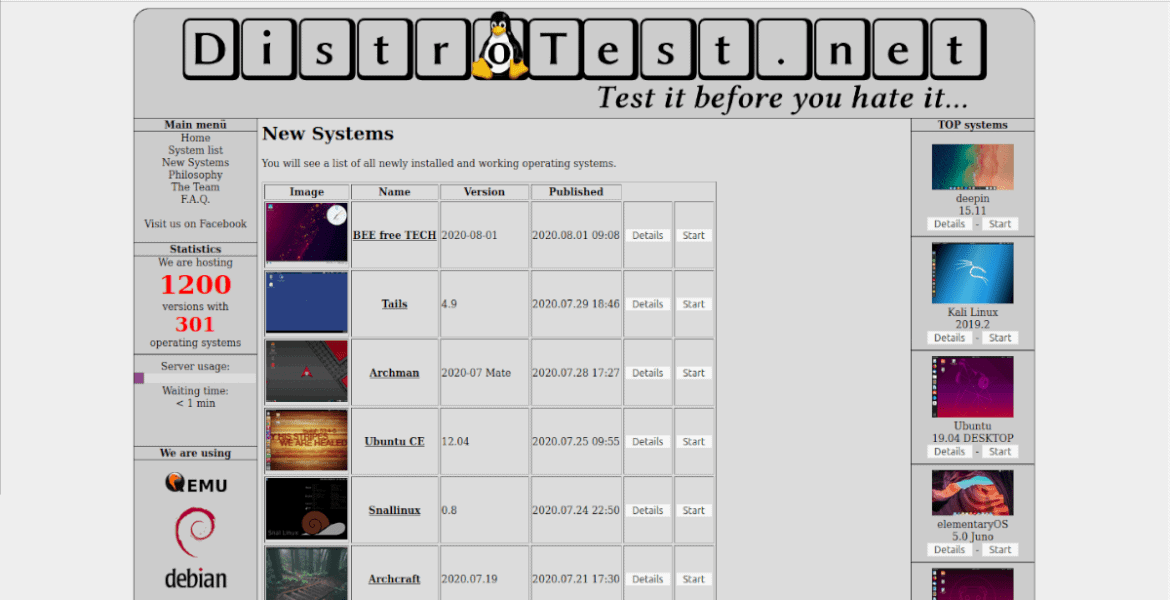The image size is (1170, 600).
Task: Click the Archcraft name link
Action: pos(394,579)
